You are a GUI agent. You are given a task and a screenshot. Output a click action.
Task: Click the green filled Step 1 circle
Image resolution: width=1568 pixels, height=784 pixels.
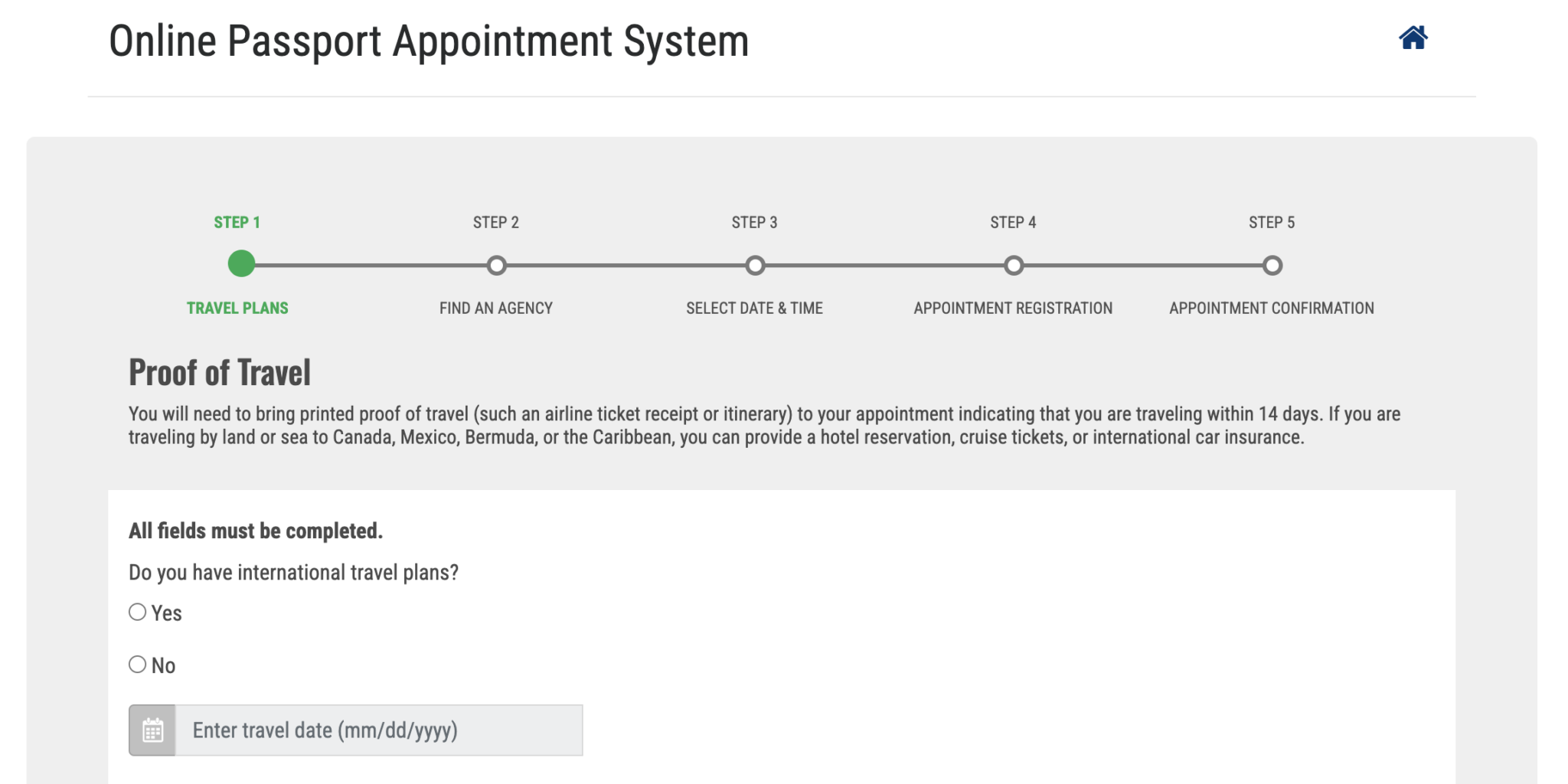241,265
